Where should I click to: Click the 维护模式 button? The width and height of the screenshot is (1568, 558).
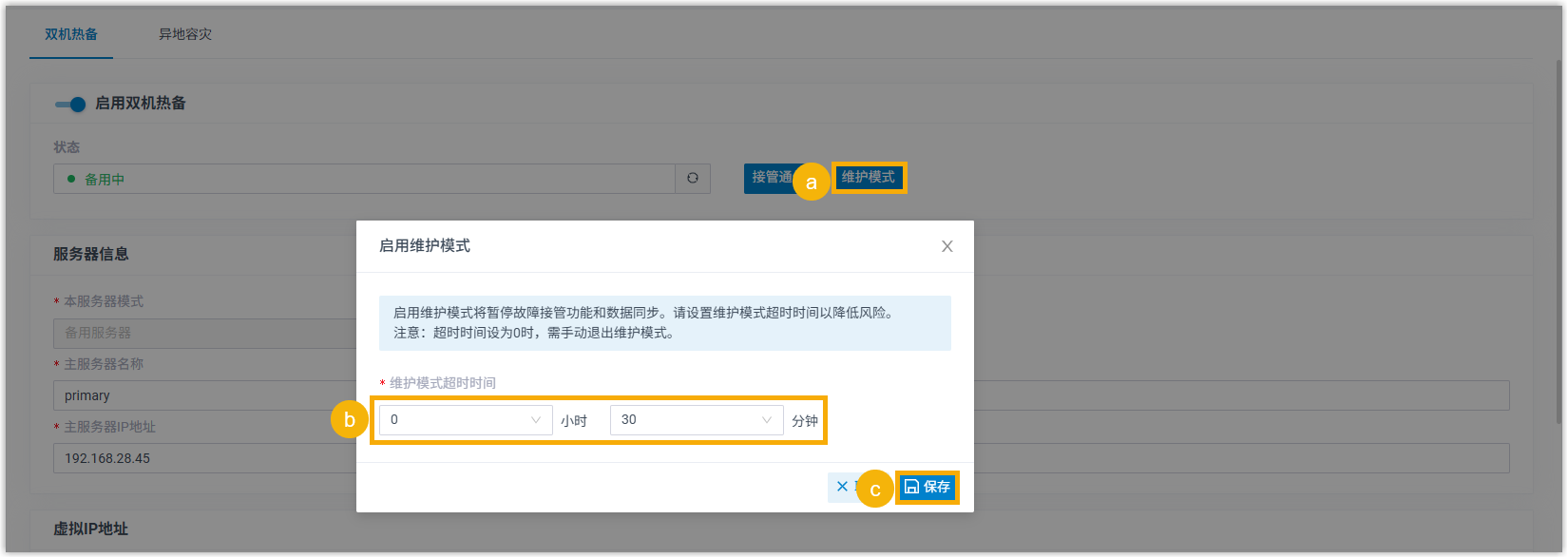869,178
